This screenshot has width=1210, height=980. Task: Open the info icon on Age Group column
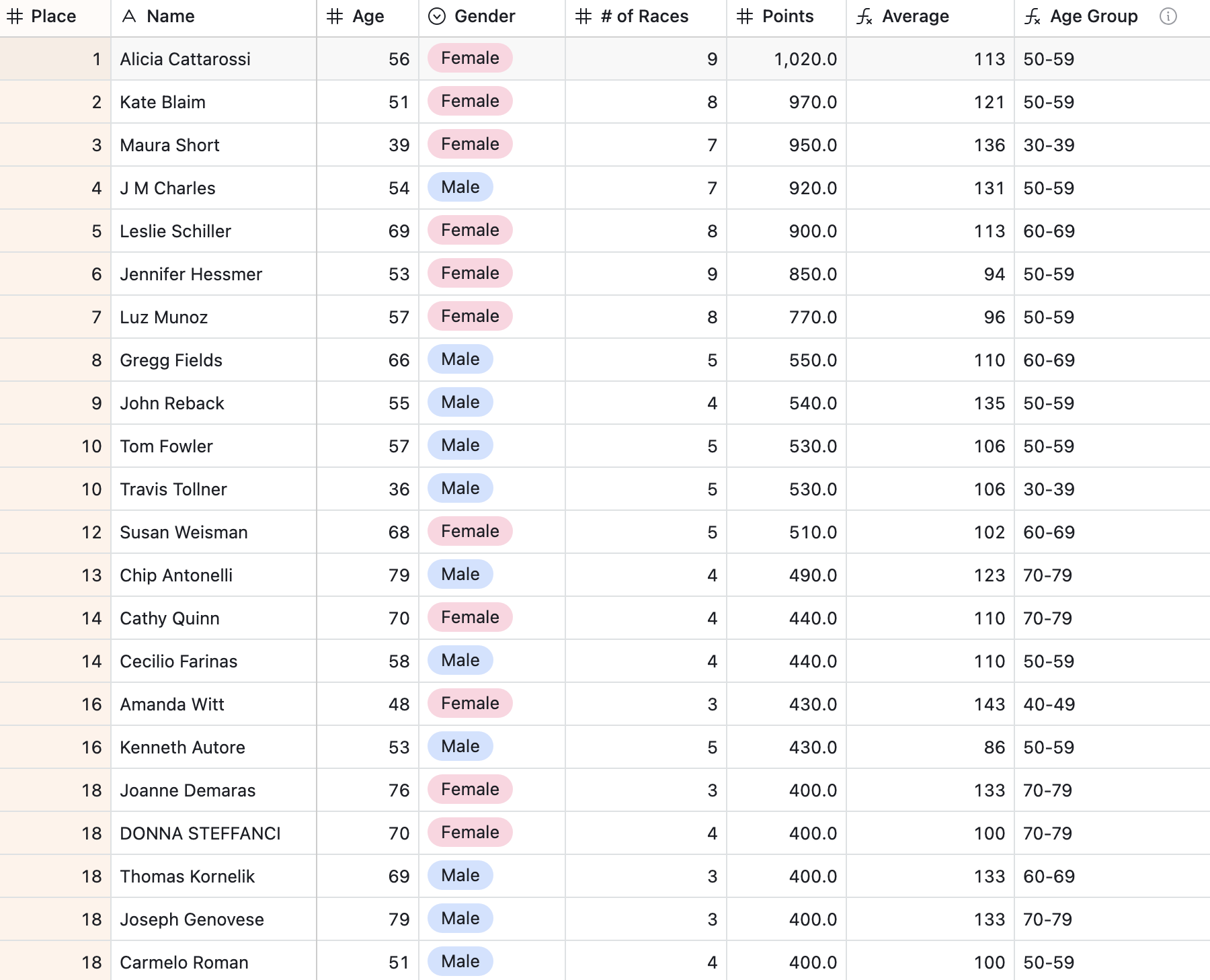pyautogui.click(x=1168, y=16)
